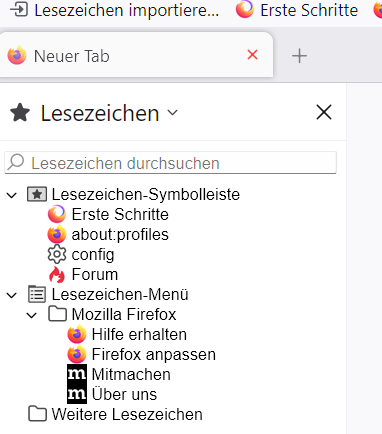Click the config gear icon
Screen dimensions: 382x434
pyautogui.click(x=57, y=254)
